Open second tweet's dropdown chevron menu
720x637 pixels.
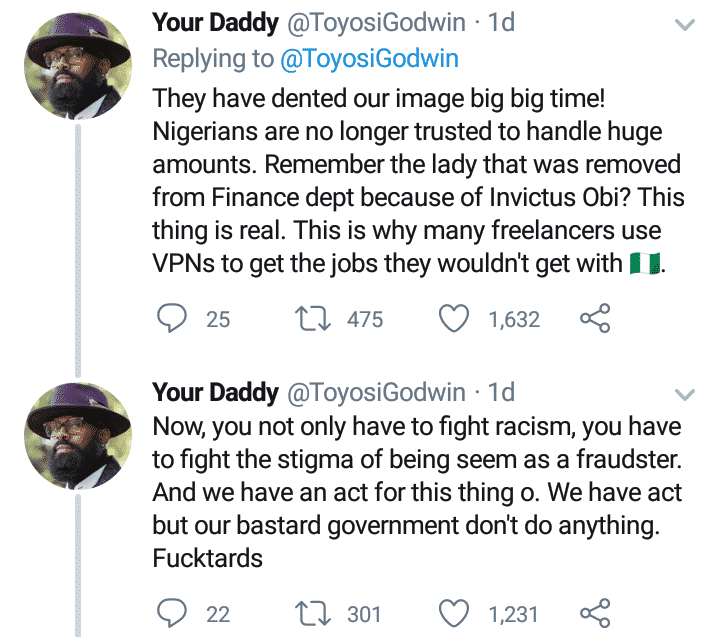(685, 392)
